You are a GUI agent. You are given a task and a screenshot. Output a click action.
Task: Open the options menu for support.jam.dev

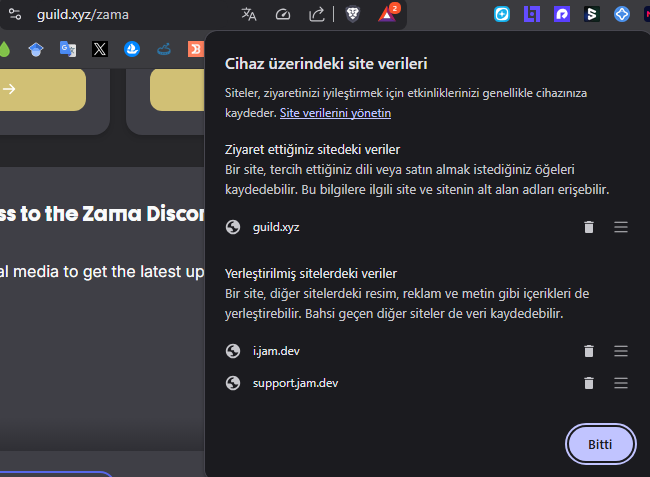pos(621,383)
